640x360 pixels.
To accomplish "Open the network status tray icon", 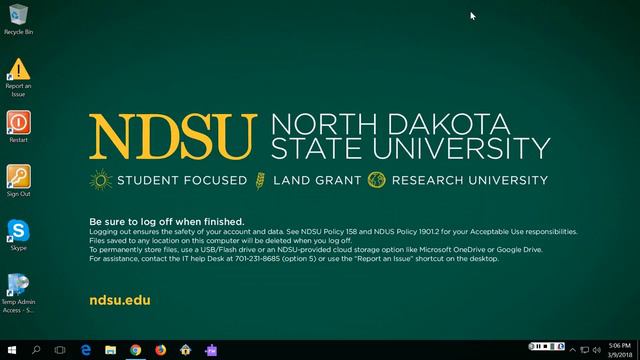I will coord(584,350).
